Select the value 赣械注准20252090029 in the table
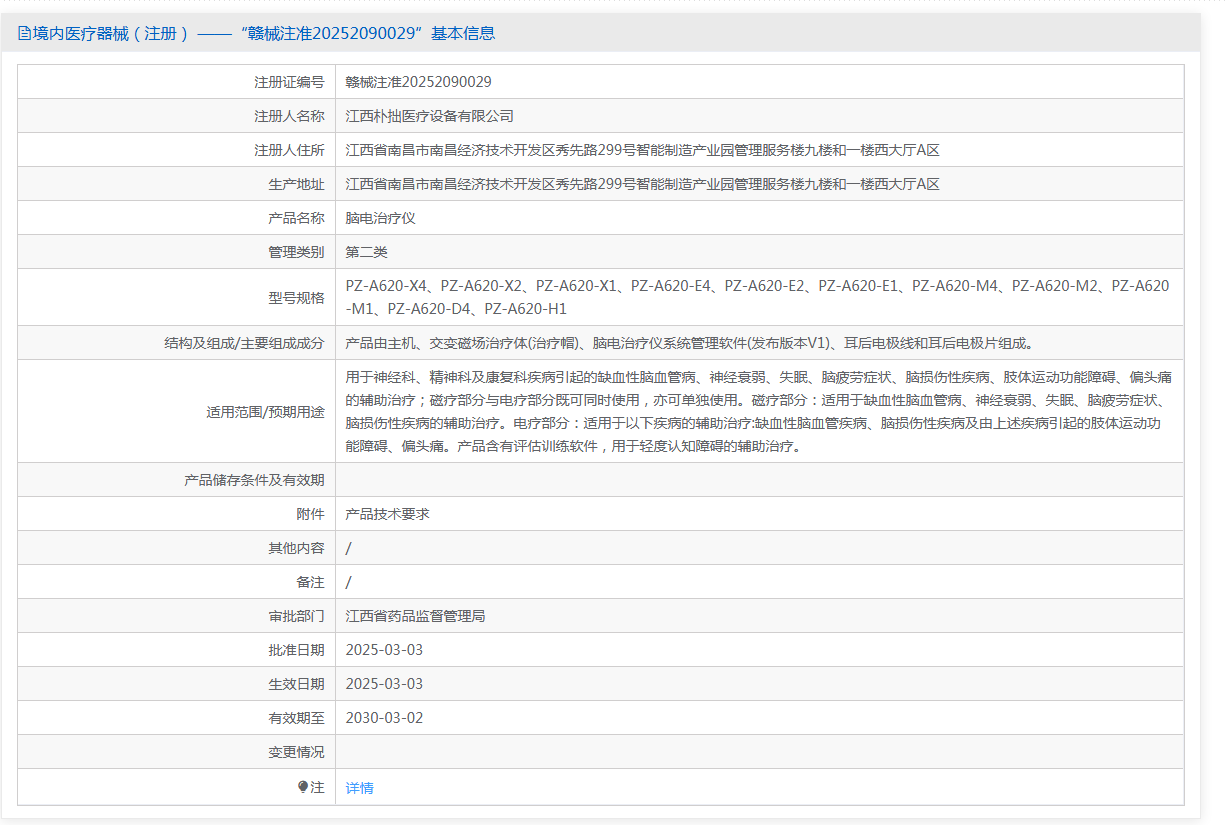This screenshot has height=825, width=1226. tap(418, 82)
